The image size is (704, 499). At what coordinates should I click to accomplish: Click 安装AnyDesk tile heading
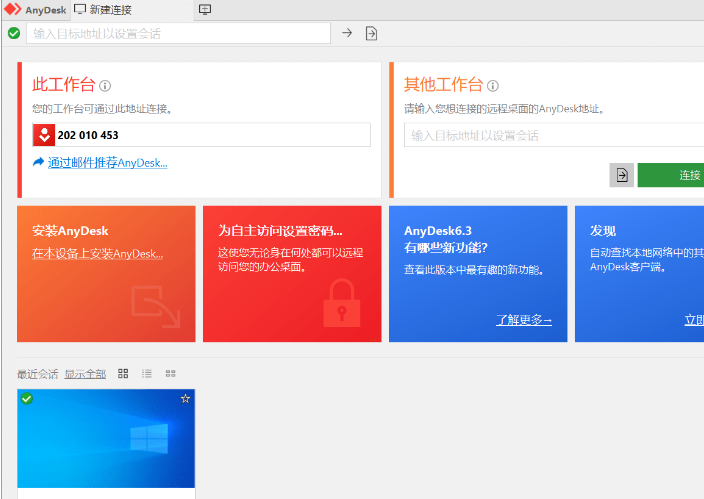[70, 231]
